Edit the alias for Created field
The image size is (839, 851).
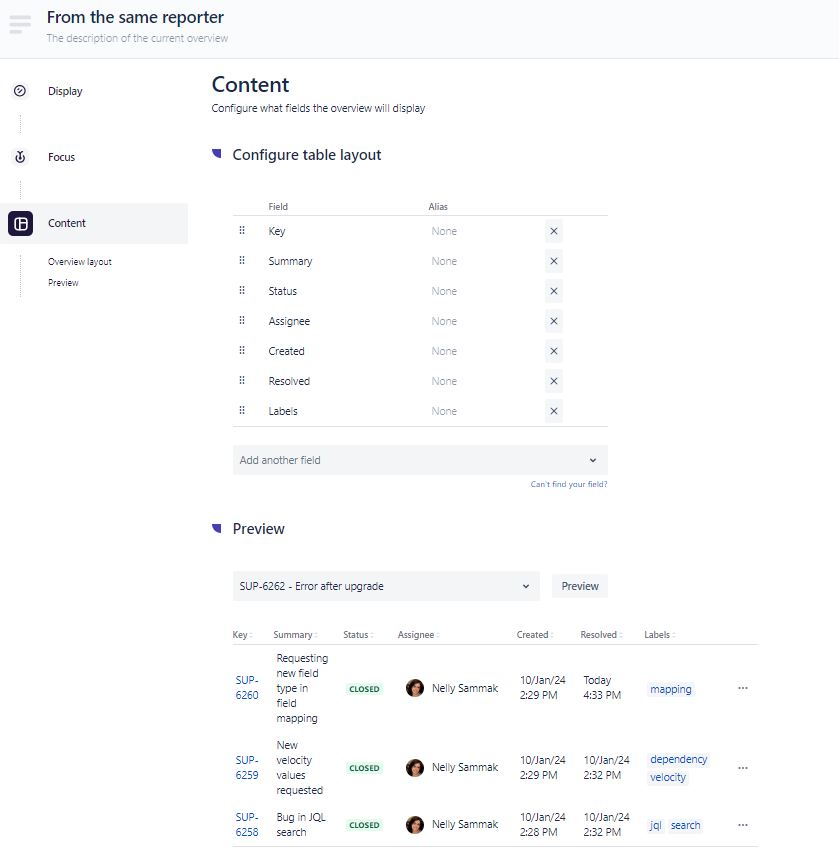click(444, 351)
